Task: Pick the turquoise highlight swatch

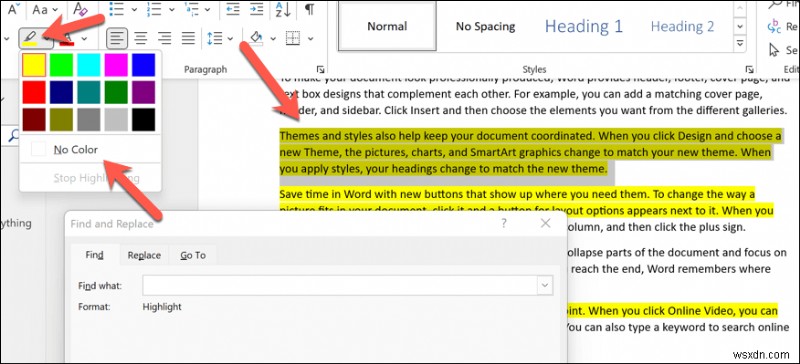Action: pyautogui.click(x=89, y=65)
